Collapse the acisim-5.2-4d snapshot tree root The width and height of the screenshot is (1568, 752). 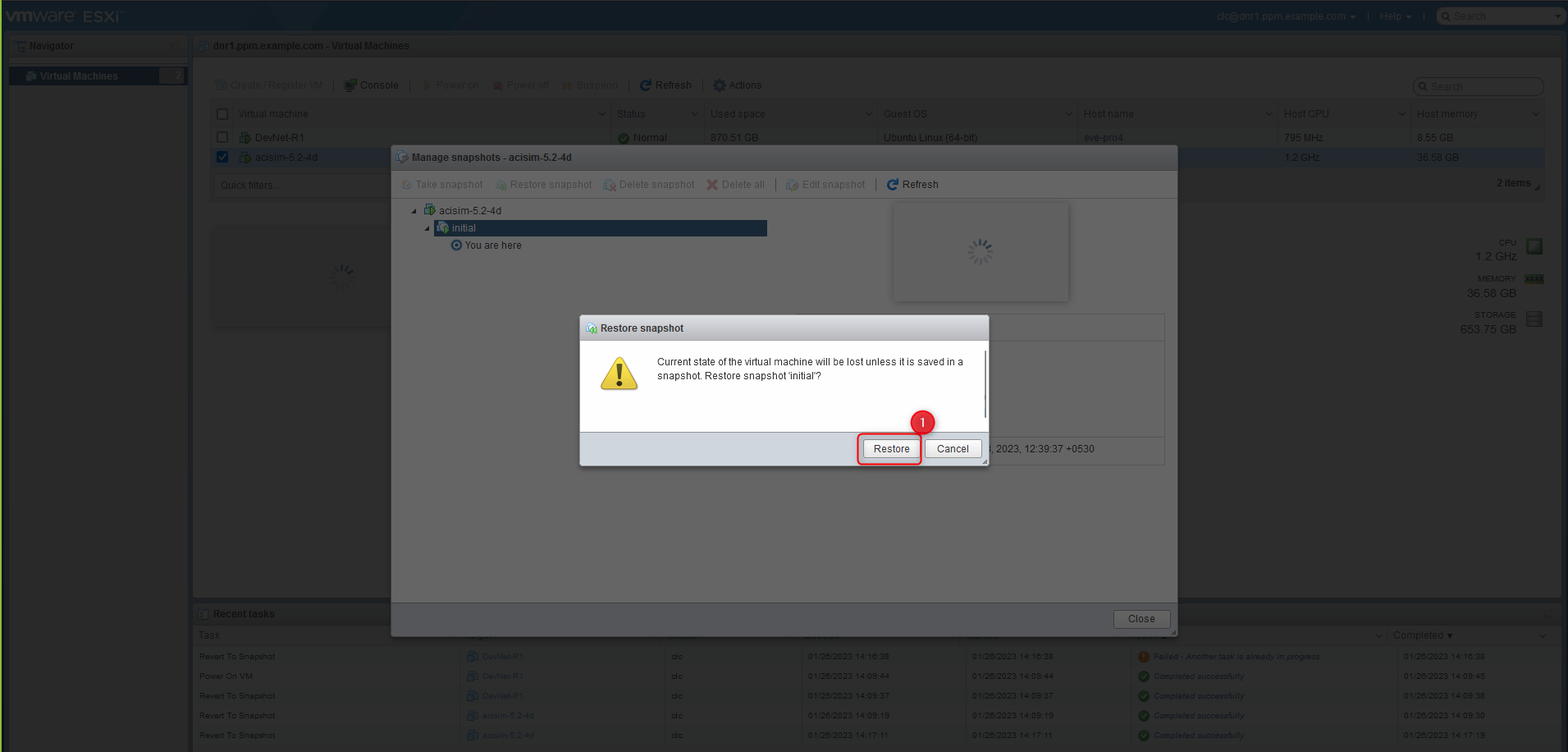click(414, 211)
